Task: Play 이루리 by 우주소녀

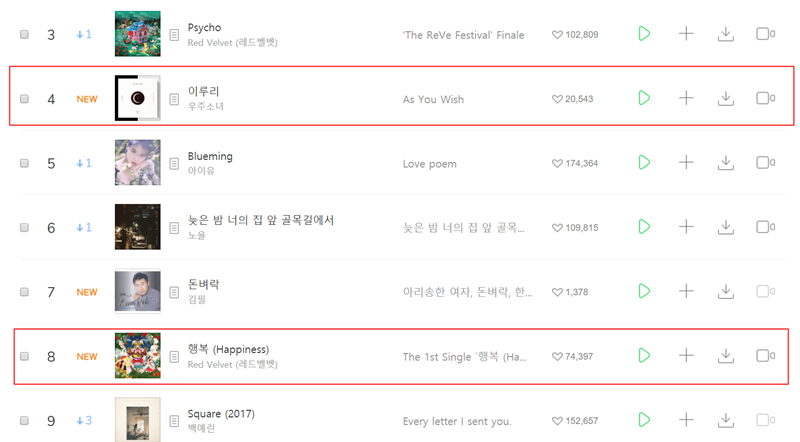Action: (644, 98)
